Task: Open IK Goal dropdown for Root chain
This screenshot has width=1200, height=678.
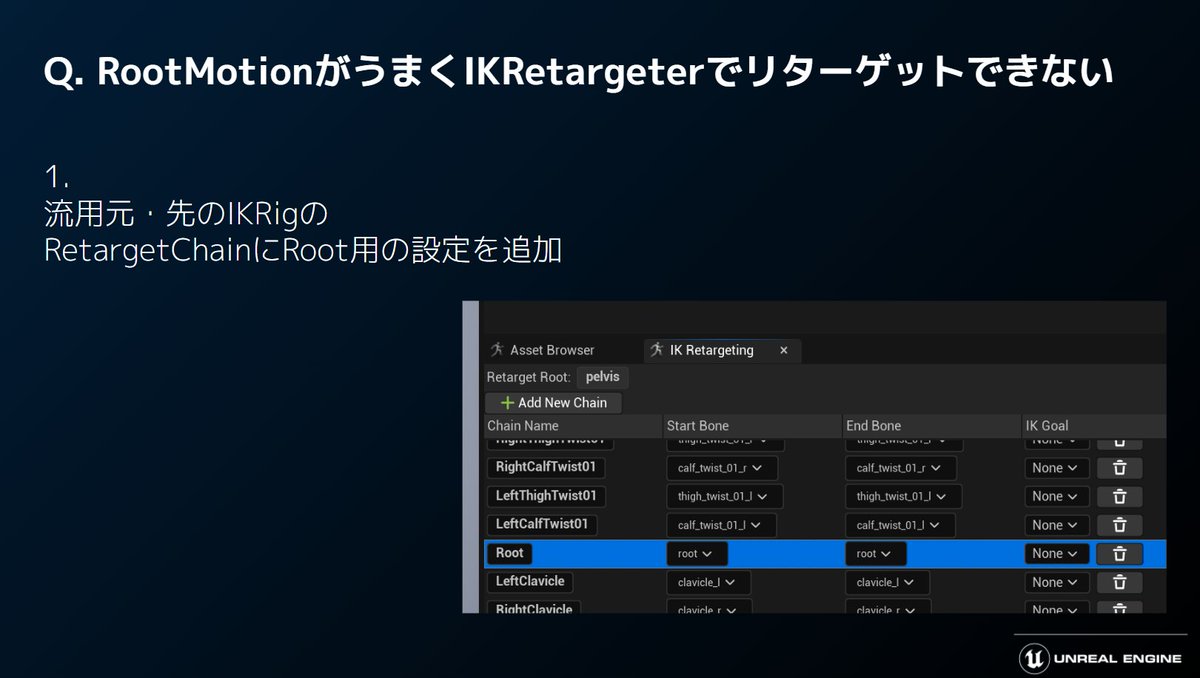Action: click(x=1057, y=554)
